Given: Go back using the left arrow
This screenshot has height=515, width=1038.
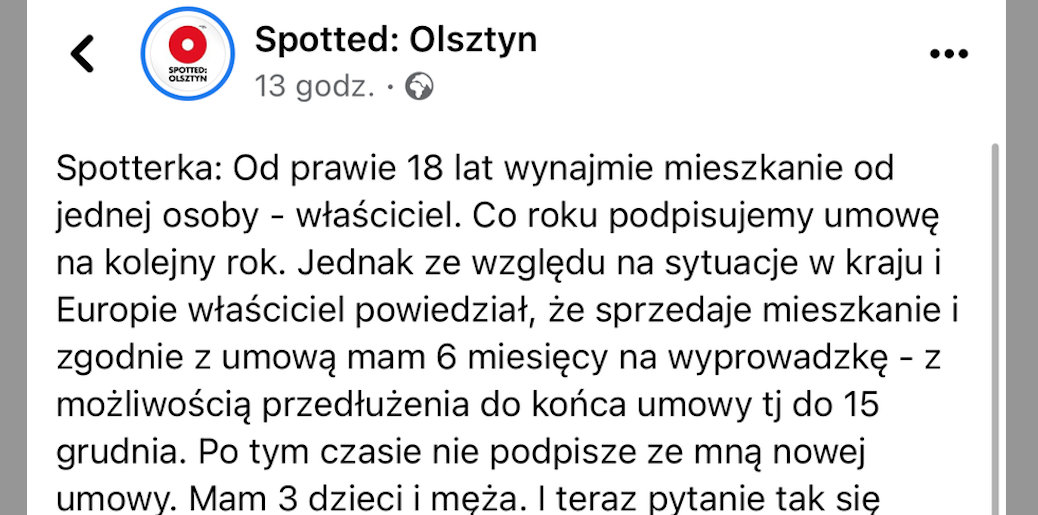Looking at the screenshot, I should click(x=83, y=54).
